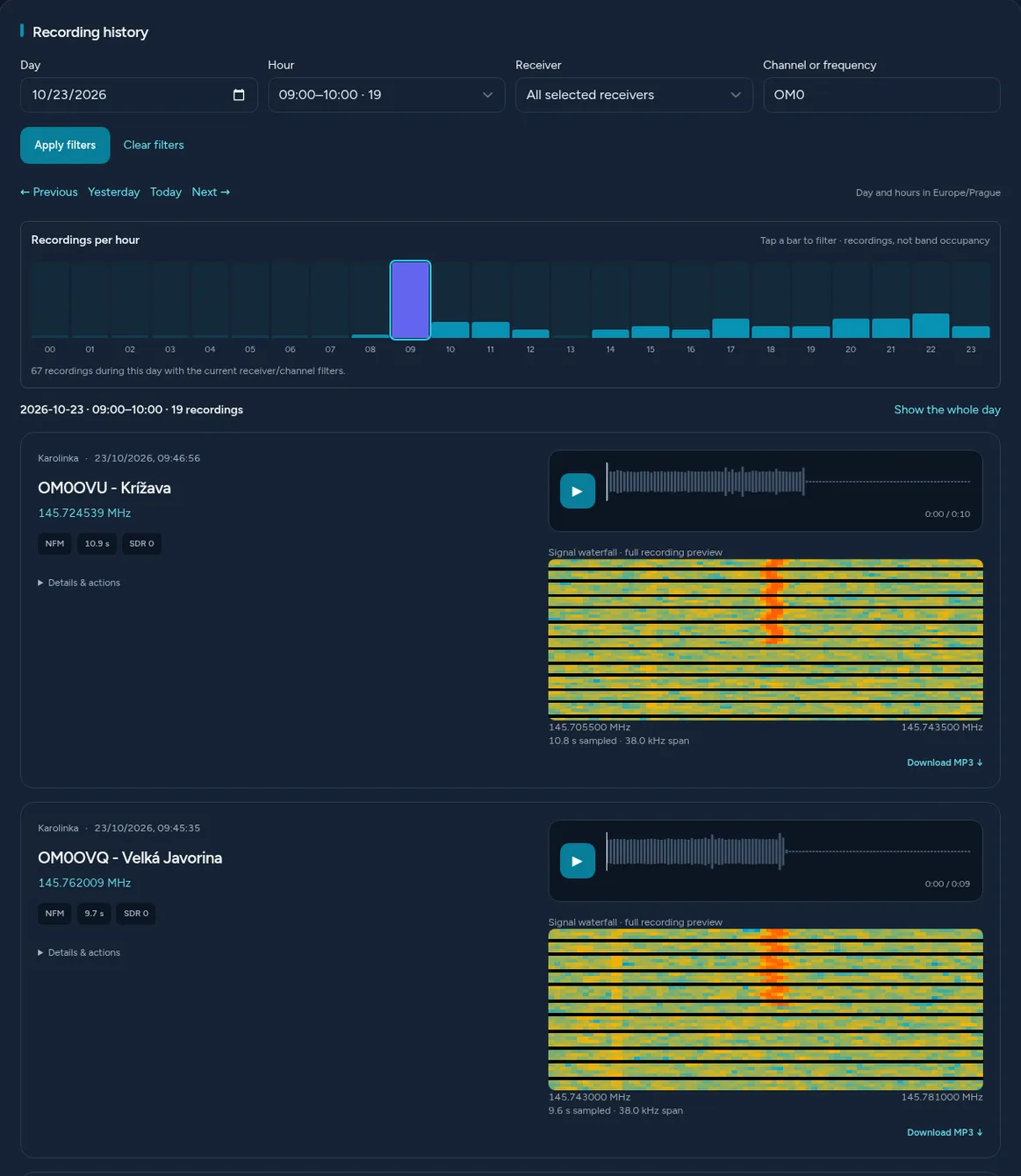Open the calendar picker in Day field
The image size is (1021, 1176).
239,95
